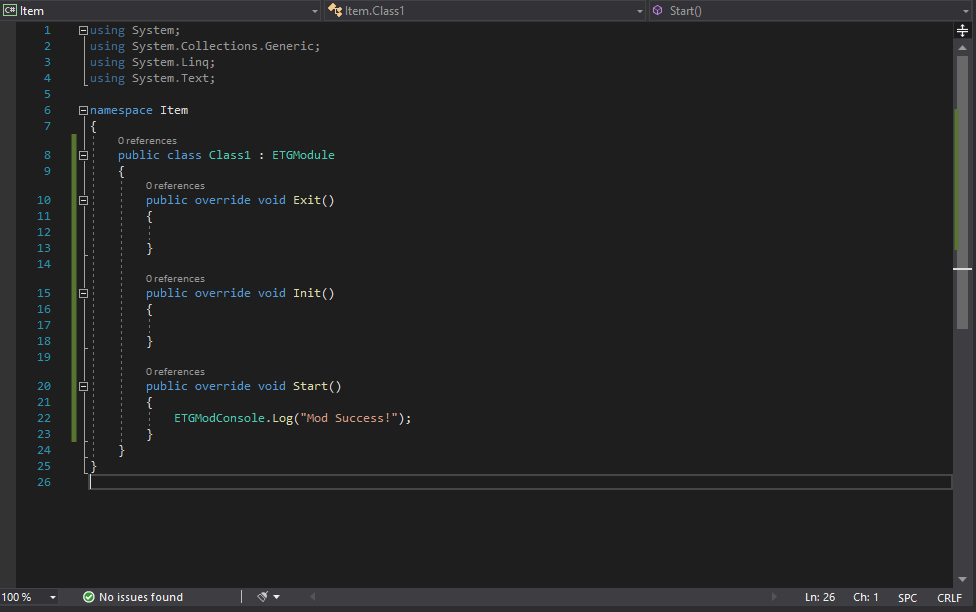Click System.Linq on line 3
Viewport: 976px width, 612px height.
tap(171, 62)
